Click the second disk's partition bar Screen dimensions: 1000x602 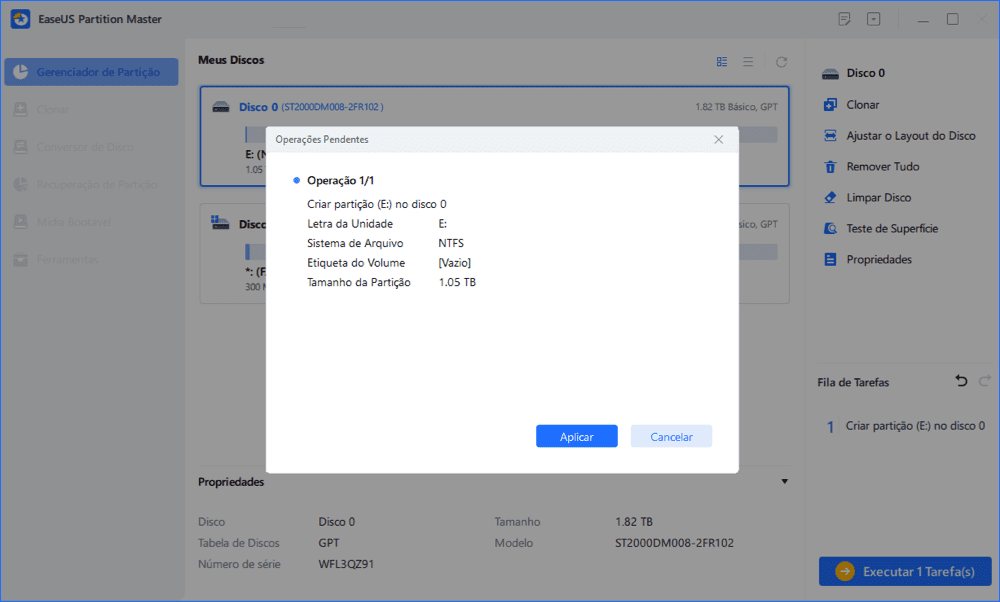(511, 252)
